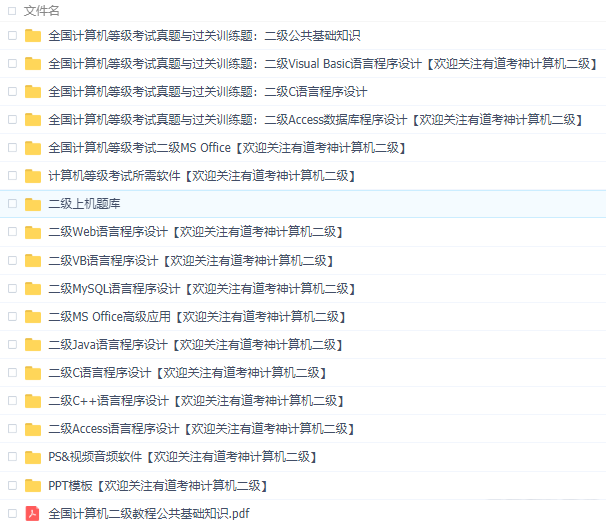The width and height of the screenshot is (606, 527).
Task: Open the PPT模板 folder name
Action: pos(158,485)
